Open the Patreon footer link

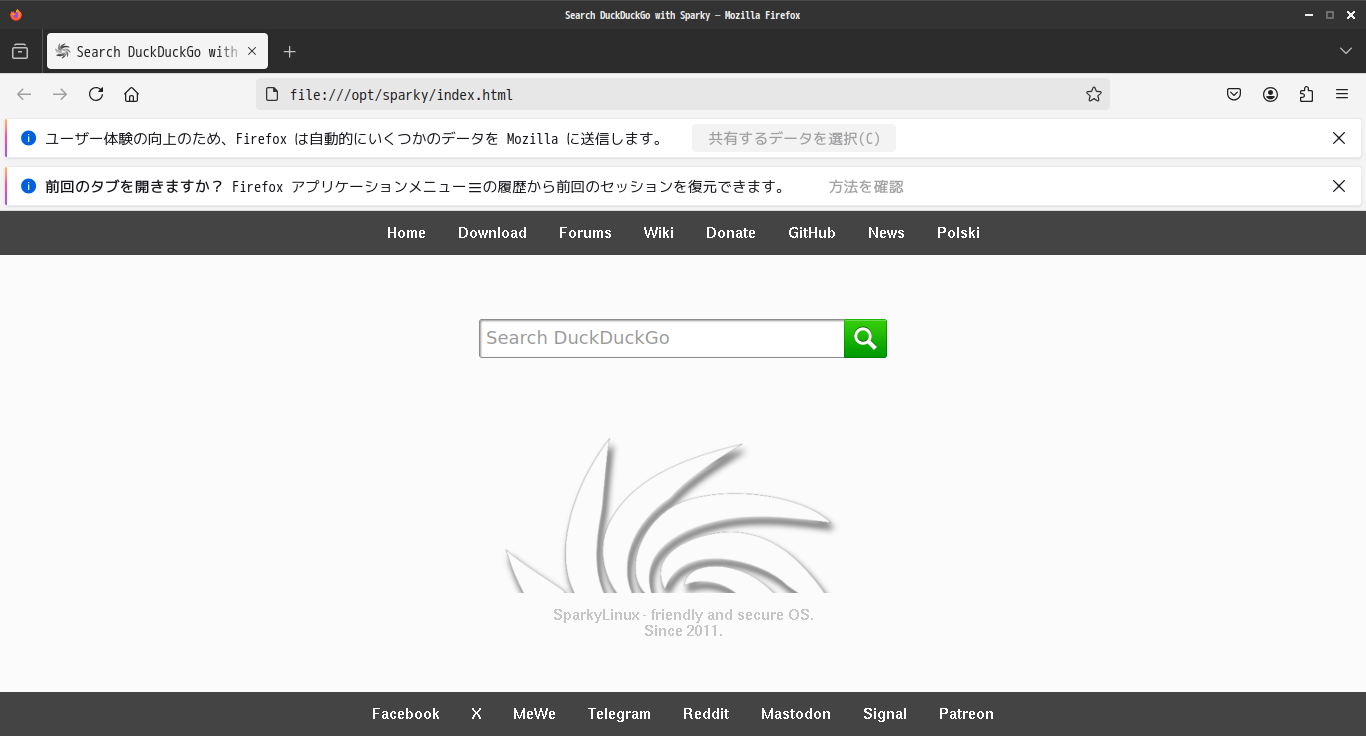[x=966, y=714]
